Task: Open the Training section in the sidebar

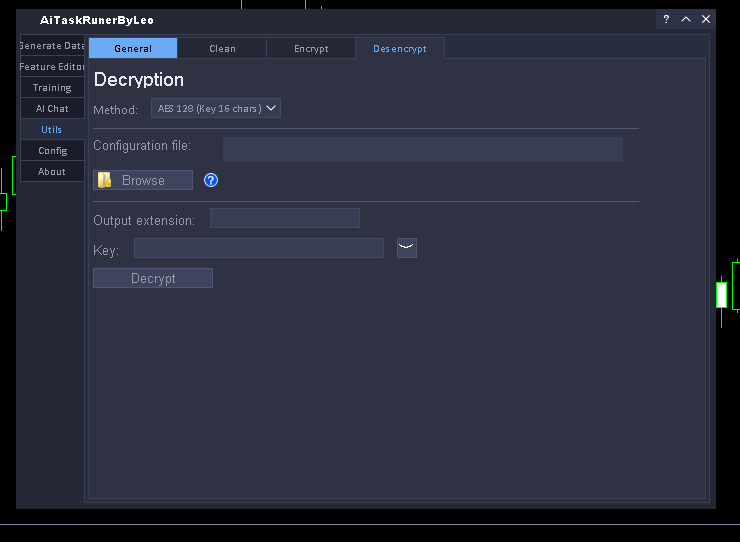Action: tap(52, 88)
